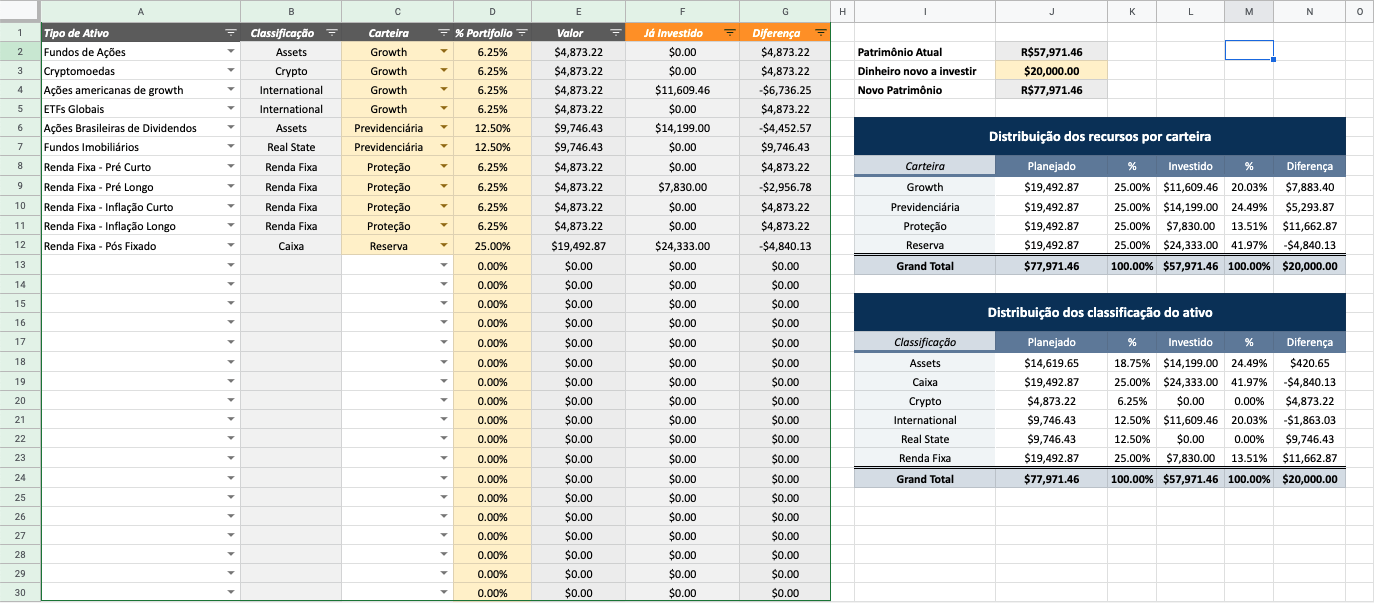Open Proteção dropdown in Renda Fixa - Pré Curto row
The width and height of the screenshot is (1374, 603).
(444, 168)
